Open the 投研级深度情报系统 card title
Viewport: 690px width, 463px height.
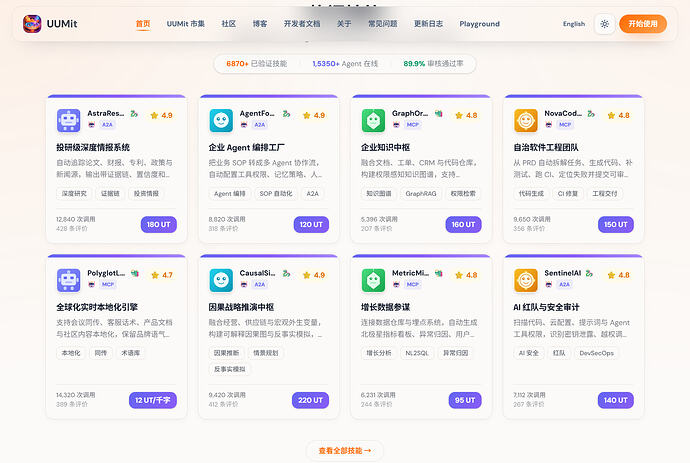coord(93,147)
